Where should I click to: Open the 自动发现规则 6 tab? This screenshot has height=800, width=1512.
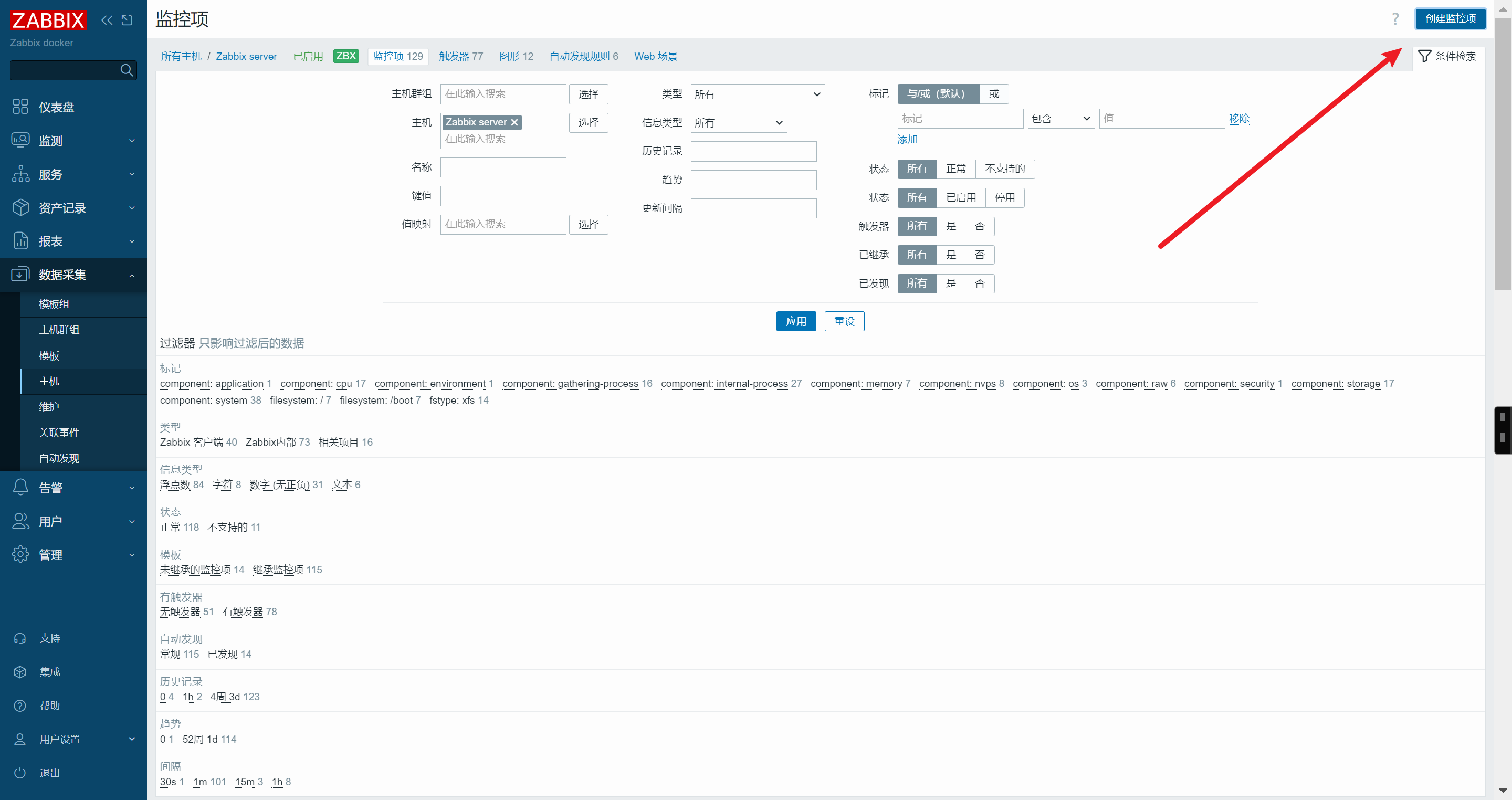pos(583,56)
